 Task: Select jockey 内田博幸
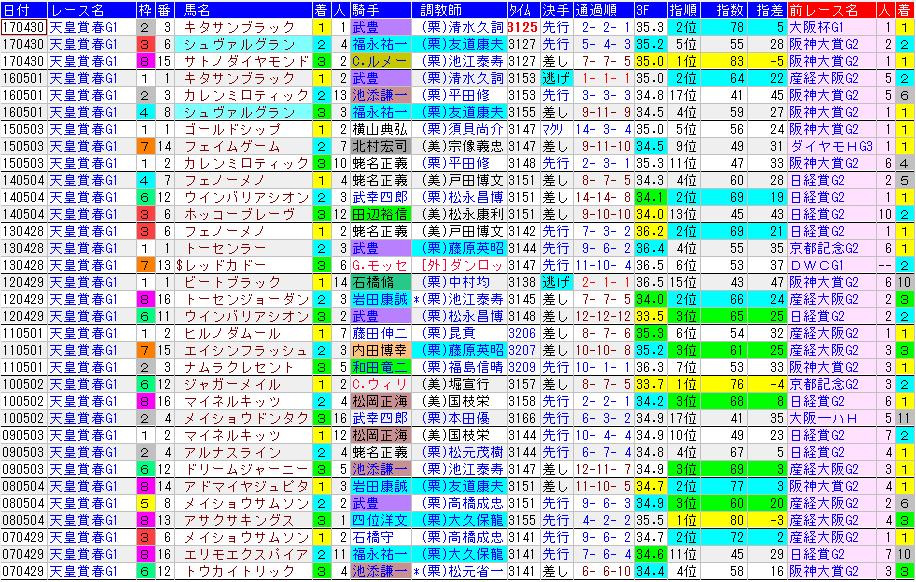point(380,351)
